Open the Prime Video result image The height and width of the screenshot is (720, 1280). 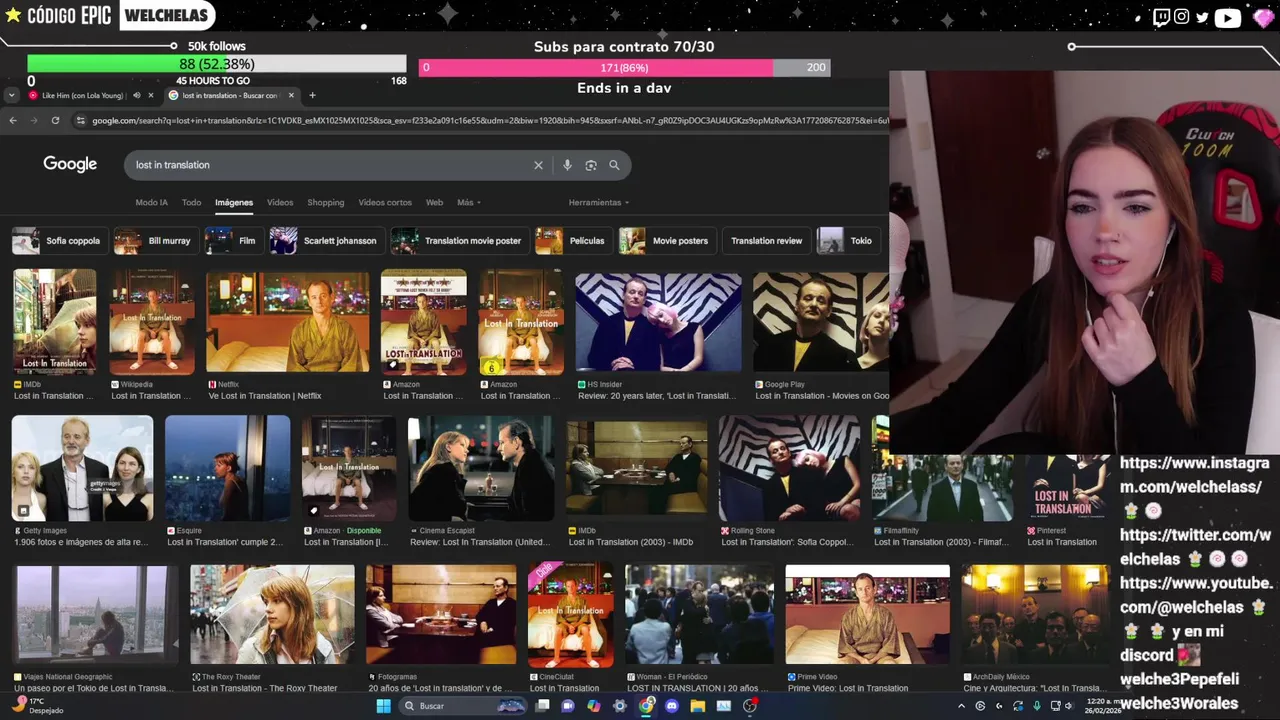pyautogui.click(x=867, y=615)
